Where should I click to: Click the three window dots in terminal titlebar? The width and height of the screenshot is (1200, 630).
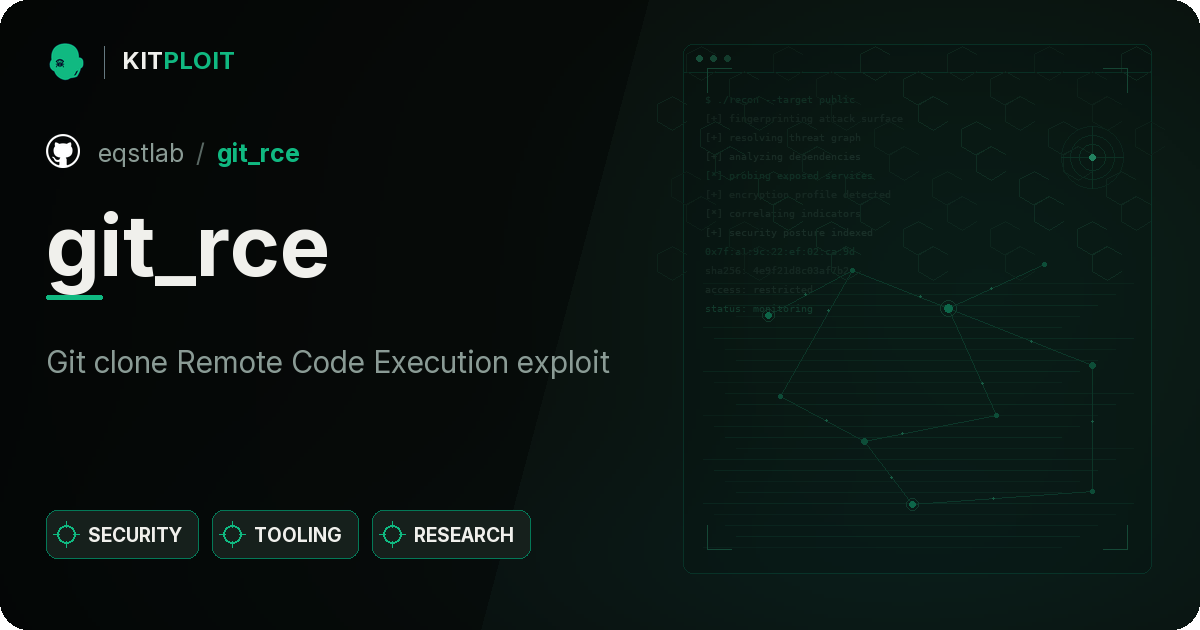(713, 59)
